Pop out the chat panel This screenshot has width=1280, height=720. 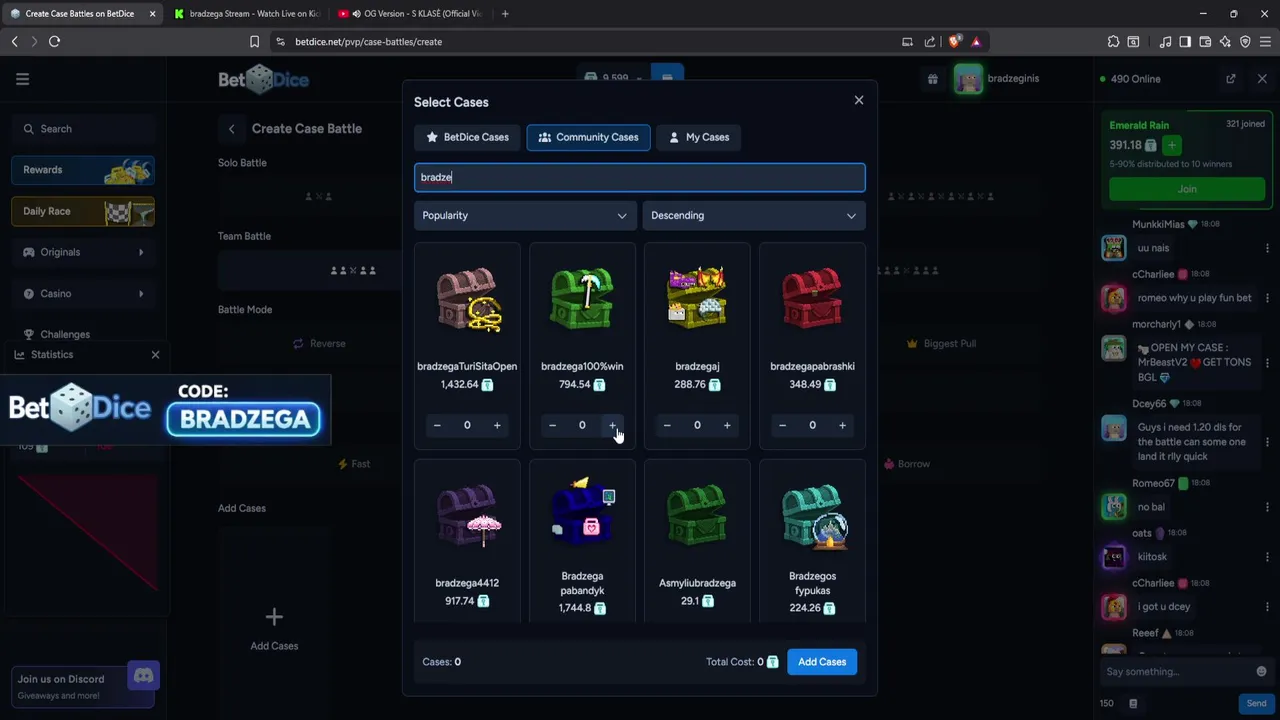[x=1231, y=79]
